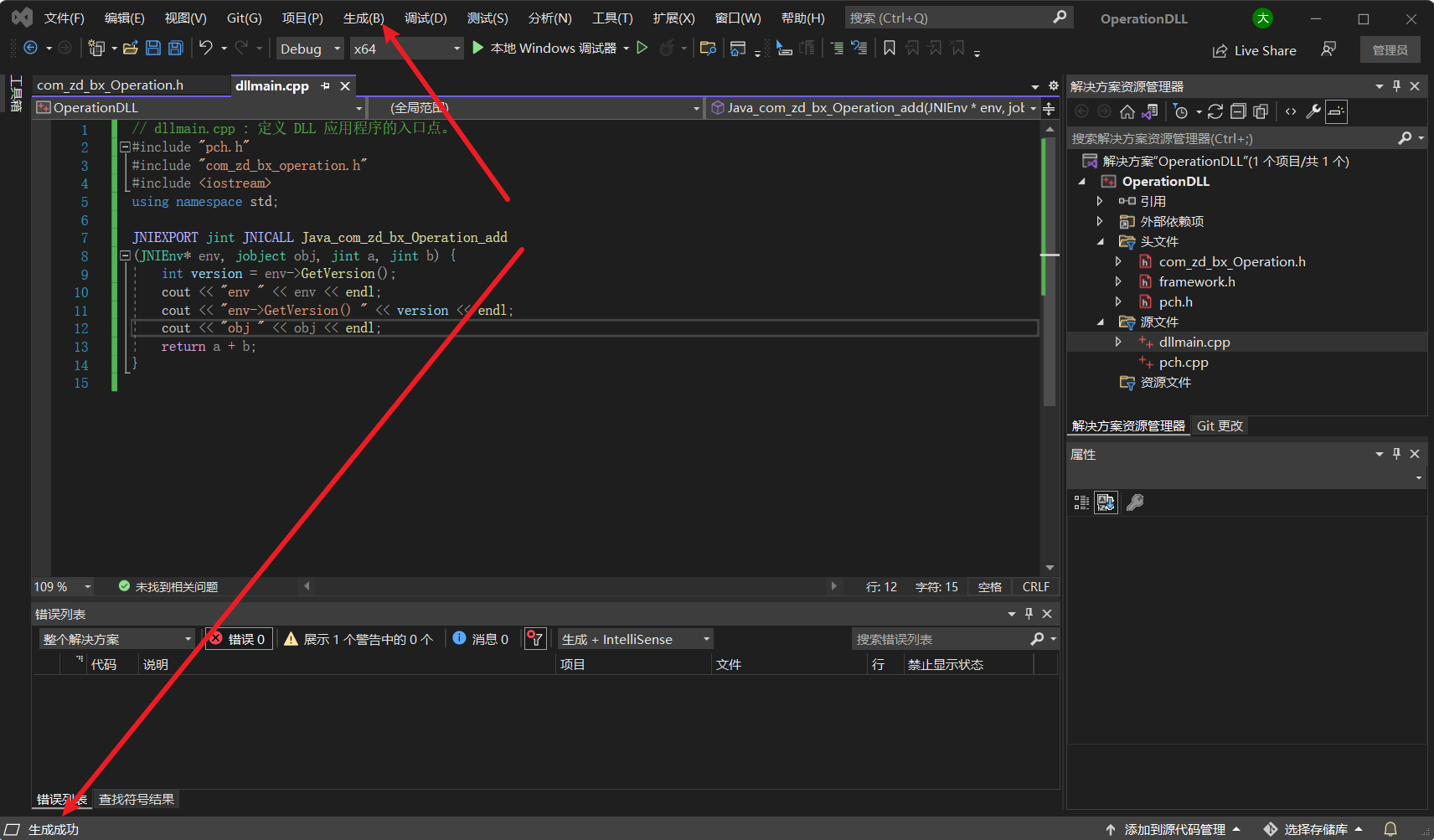The width and height of the screenshot is (1434, 840).
Task: Open the 生成(B) menu
Action: point(364,18)
